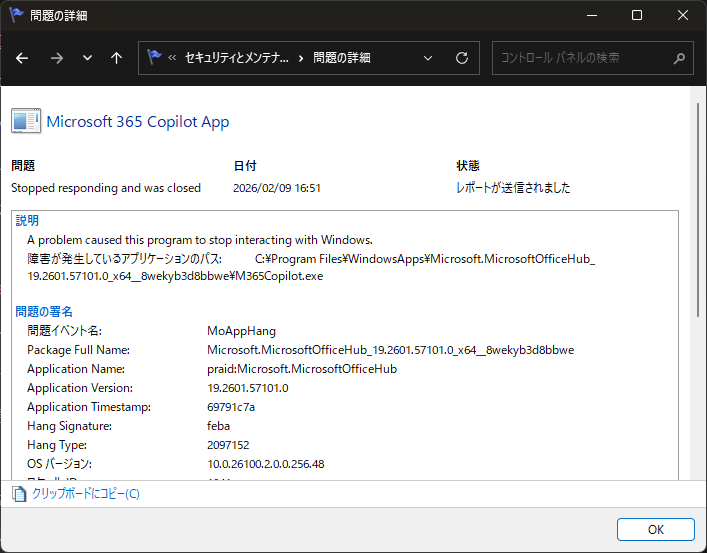Click the OS バージョン: label

point(60,464)
